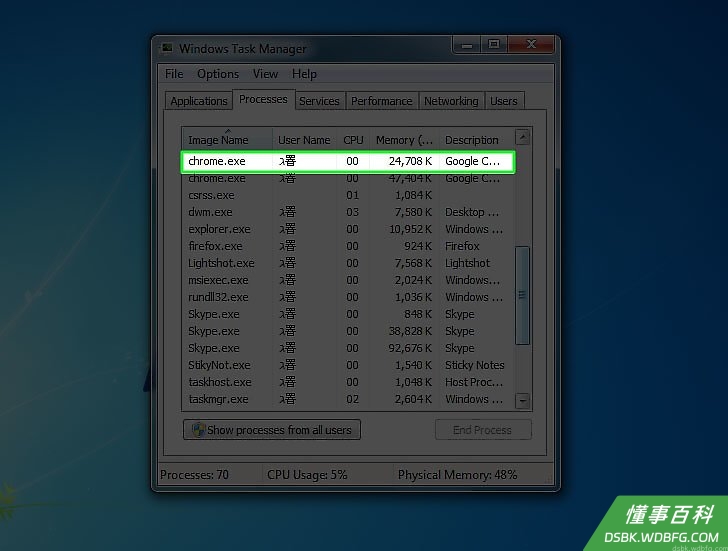Select the StikyNot.exe process
The height and width of the screenshot is (551, 728).
coord(348,365)
